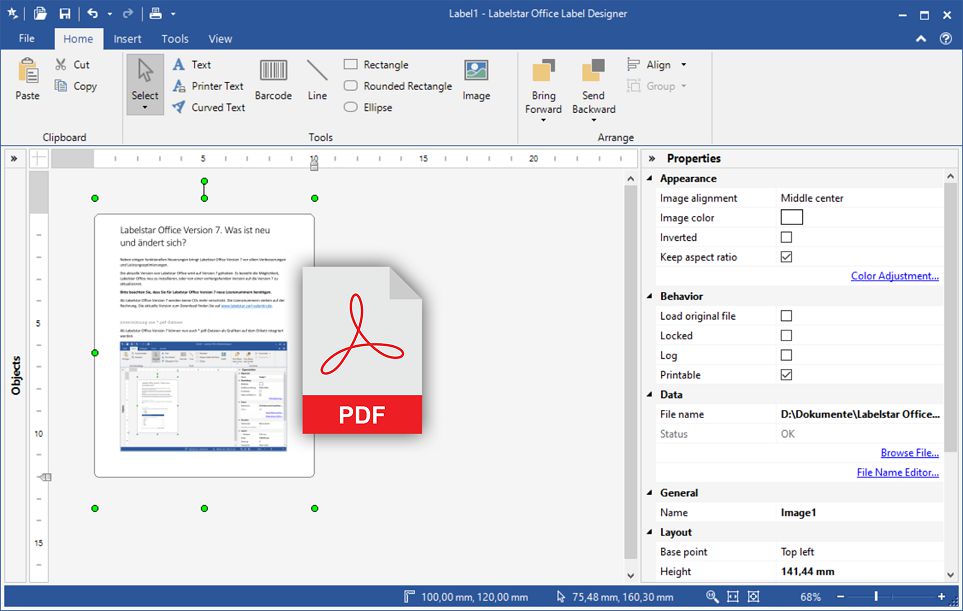Viewport: 963px width, 611px height.
Task: Click the canvas vertical scrollbar down arrow
Action: tap(631, 575)
